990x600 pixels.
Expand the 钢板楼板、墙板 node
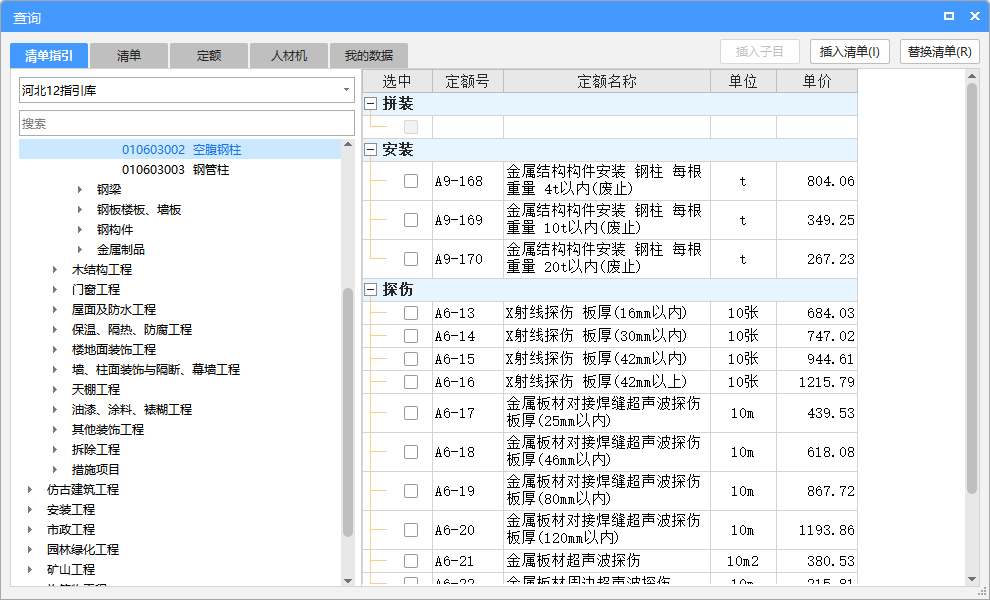coord(80,210)
